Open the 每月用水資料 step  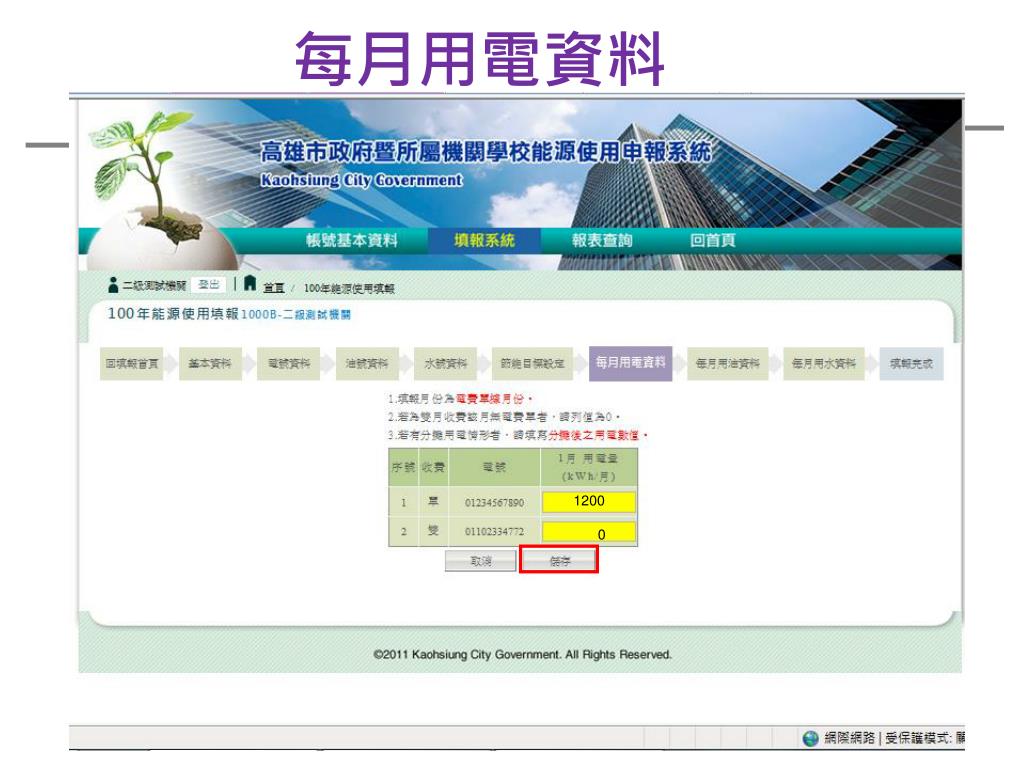824,363
